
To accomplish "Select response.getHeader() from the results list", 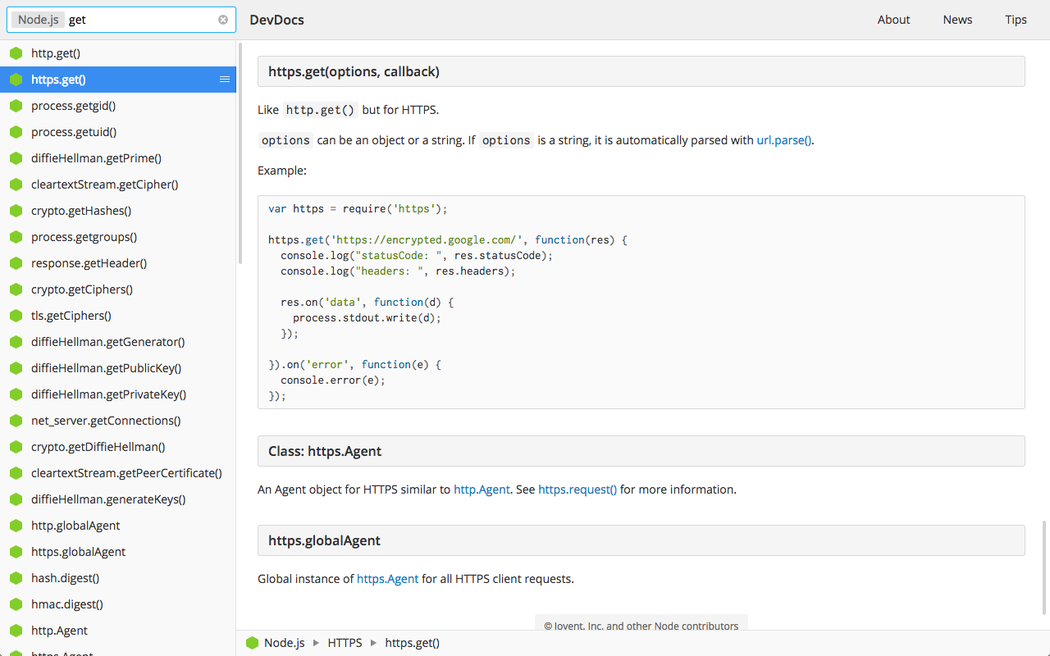I will 89,263.
